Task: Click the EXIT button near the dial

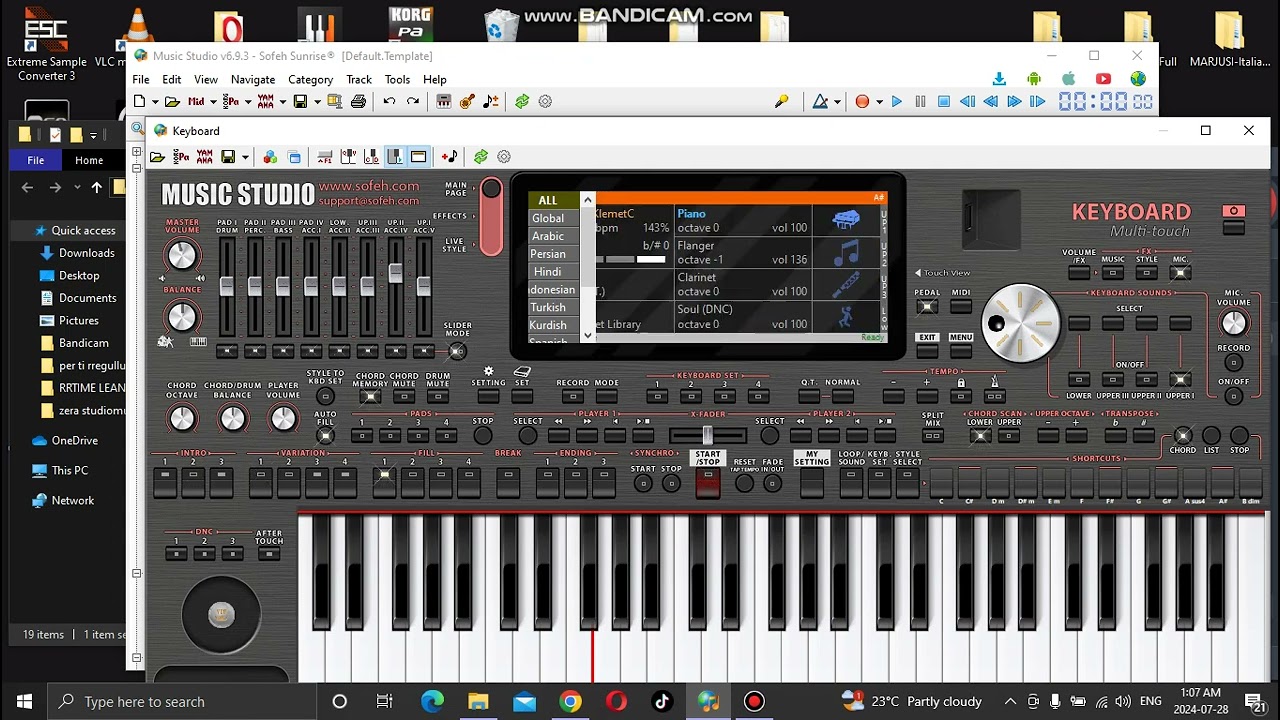Action: point(927,352)
